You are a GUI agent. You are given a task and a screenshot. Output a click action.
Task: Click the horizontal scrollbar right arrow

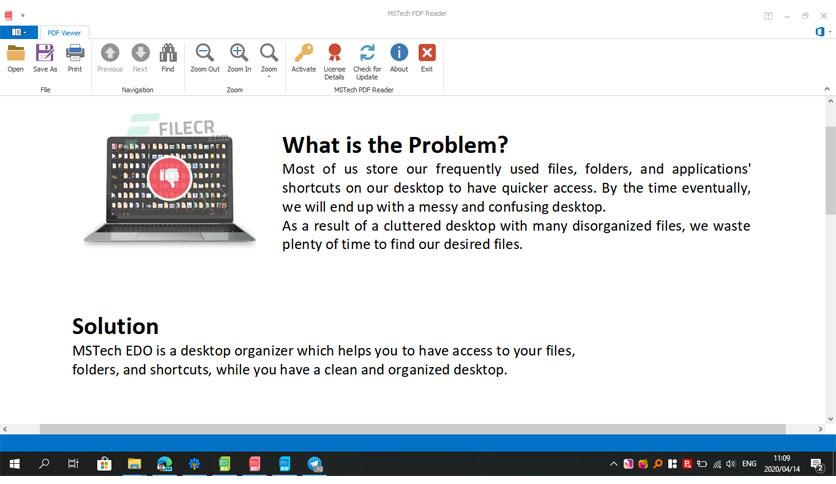[821, 429]
